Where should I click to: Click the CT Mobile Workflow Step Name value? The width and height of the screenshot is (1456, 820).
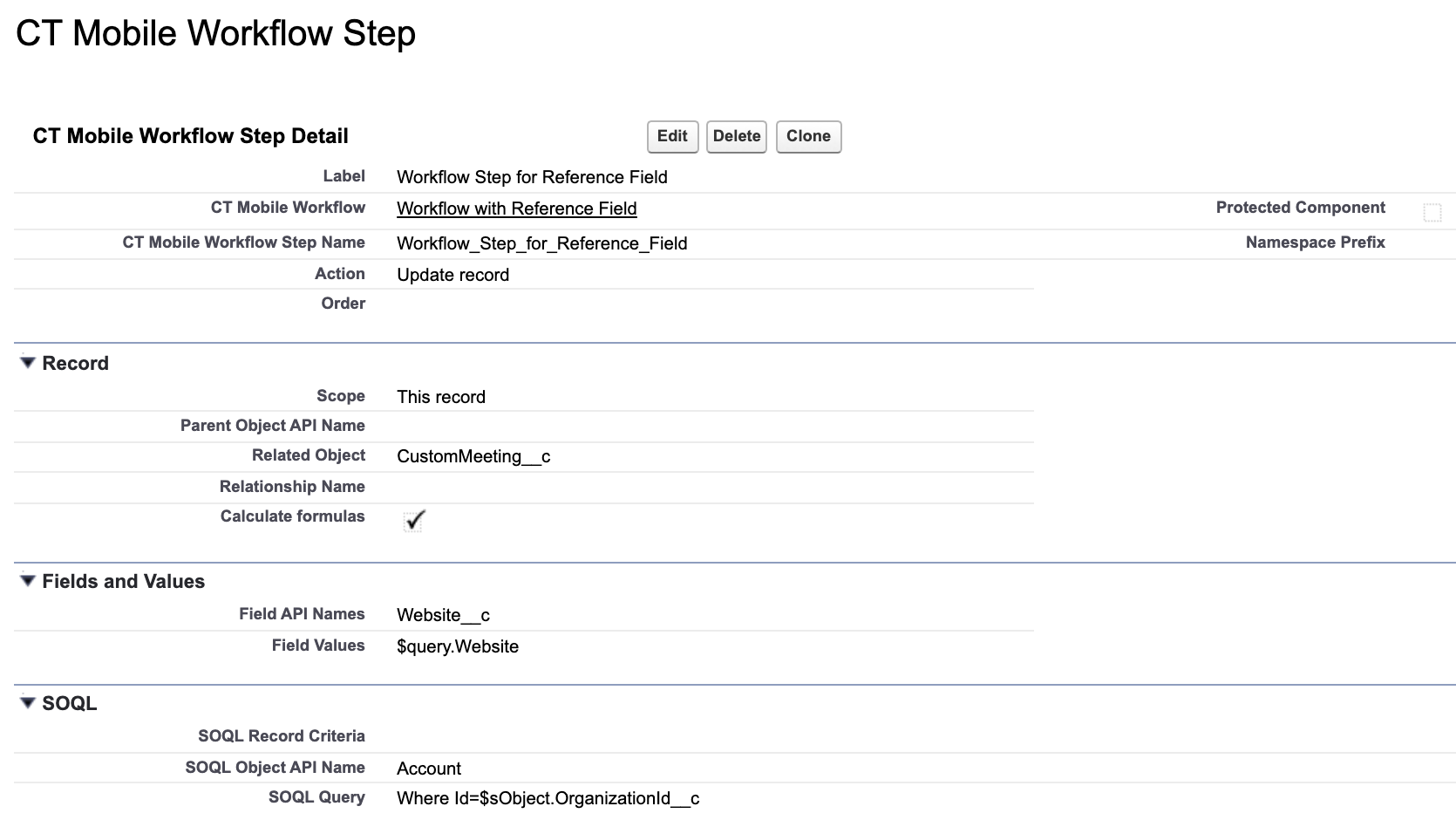coord(541,243)
